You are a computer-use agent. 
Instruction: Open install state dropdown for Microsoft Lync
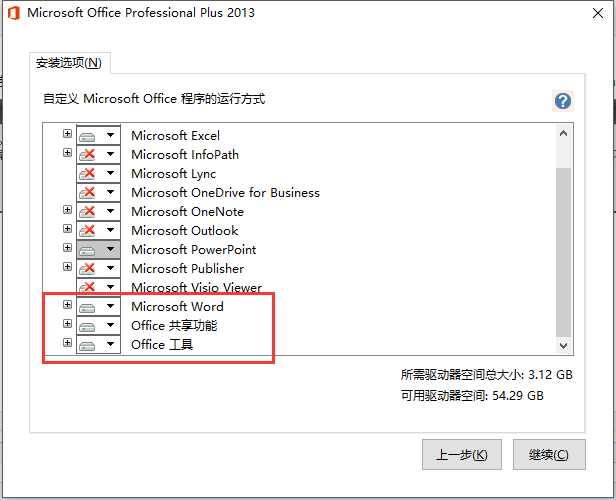98,173
